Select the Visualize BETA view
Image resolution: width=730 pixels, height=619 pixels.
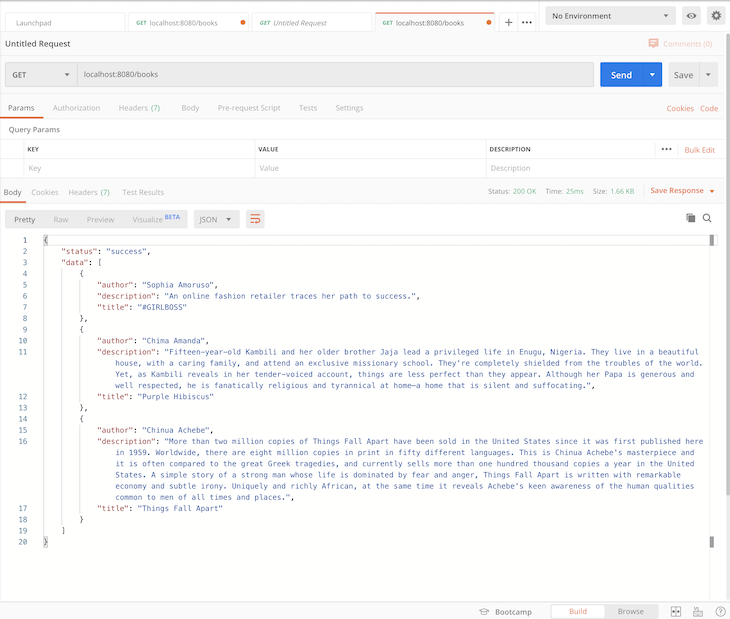coord(156,219)
